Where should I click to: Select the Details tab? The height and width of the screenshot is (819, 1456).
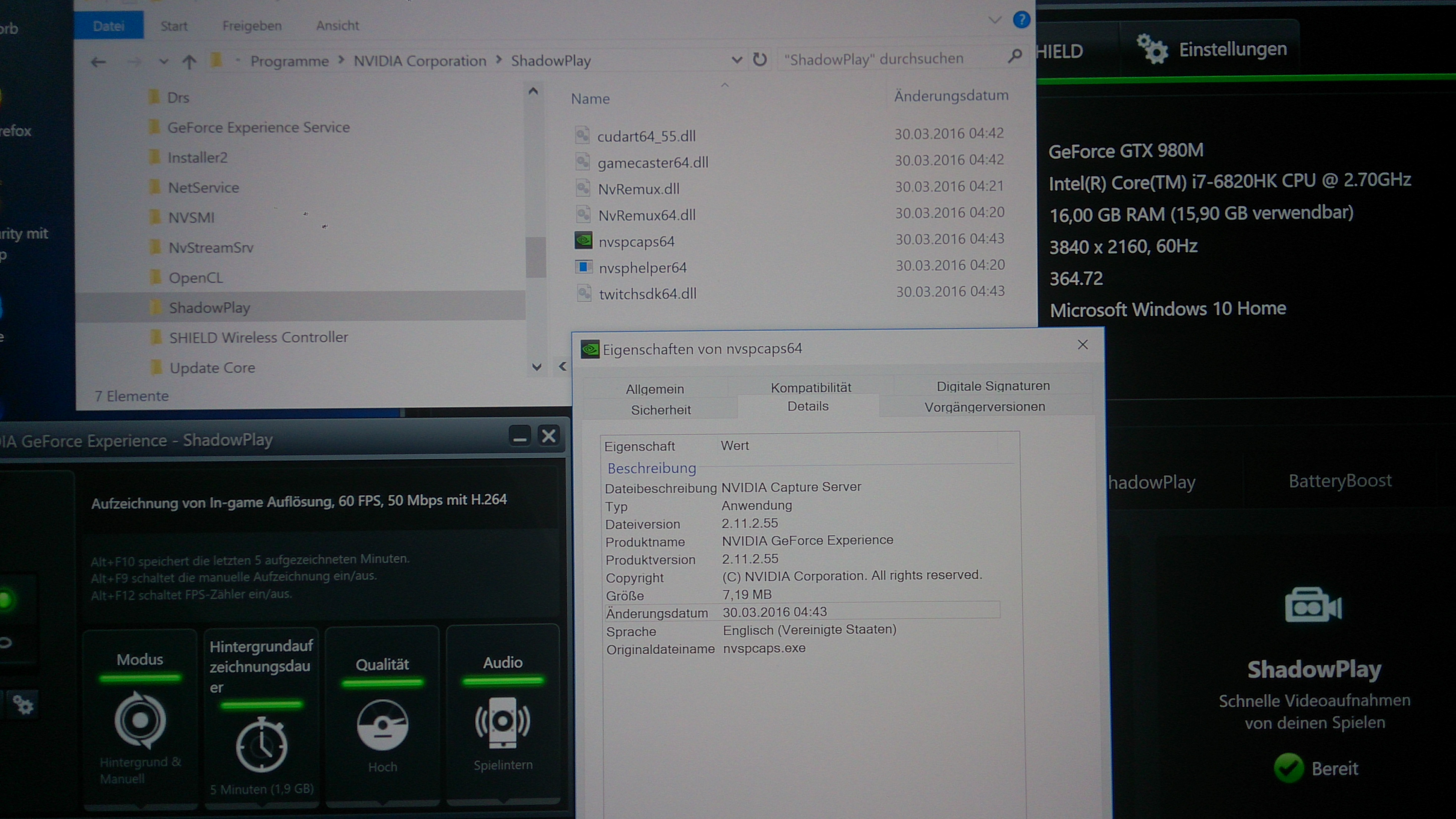point(808,406)
